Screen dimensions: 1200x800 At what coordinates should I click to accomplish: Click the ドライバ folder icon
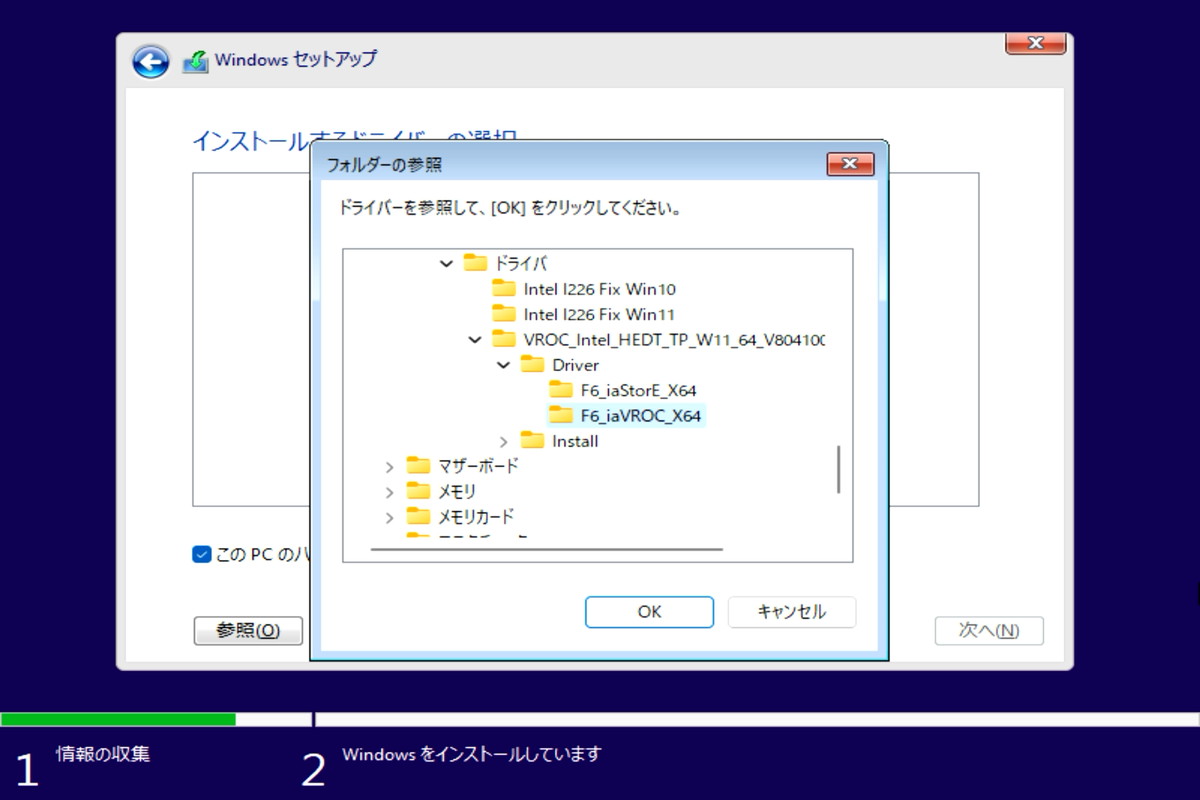[x=475, y=263]
